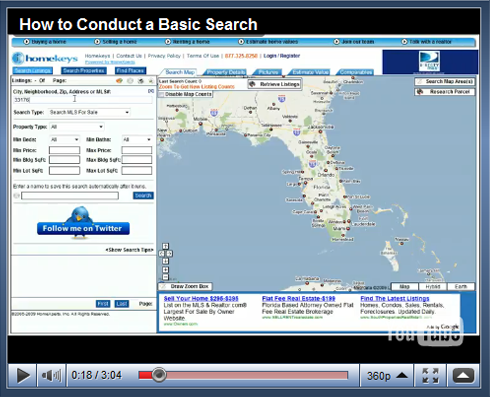Click the Follow me on Twitter bird banner

click(x=83, y=222)
